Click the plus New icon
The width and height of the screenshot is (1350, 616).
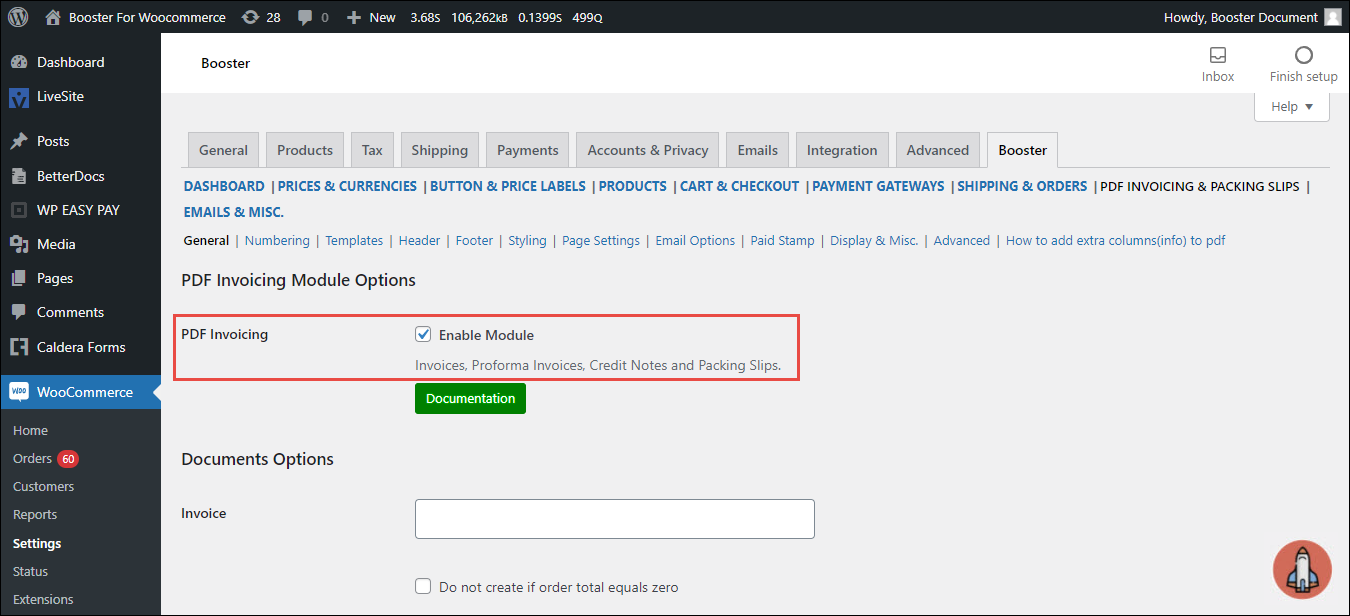(353, 17)
